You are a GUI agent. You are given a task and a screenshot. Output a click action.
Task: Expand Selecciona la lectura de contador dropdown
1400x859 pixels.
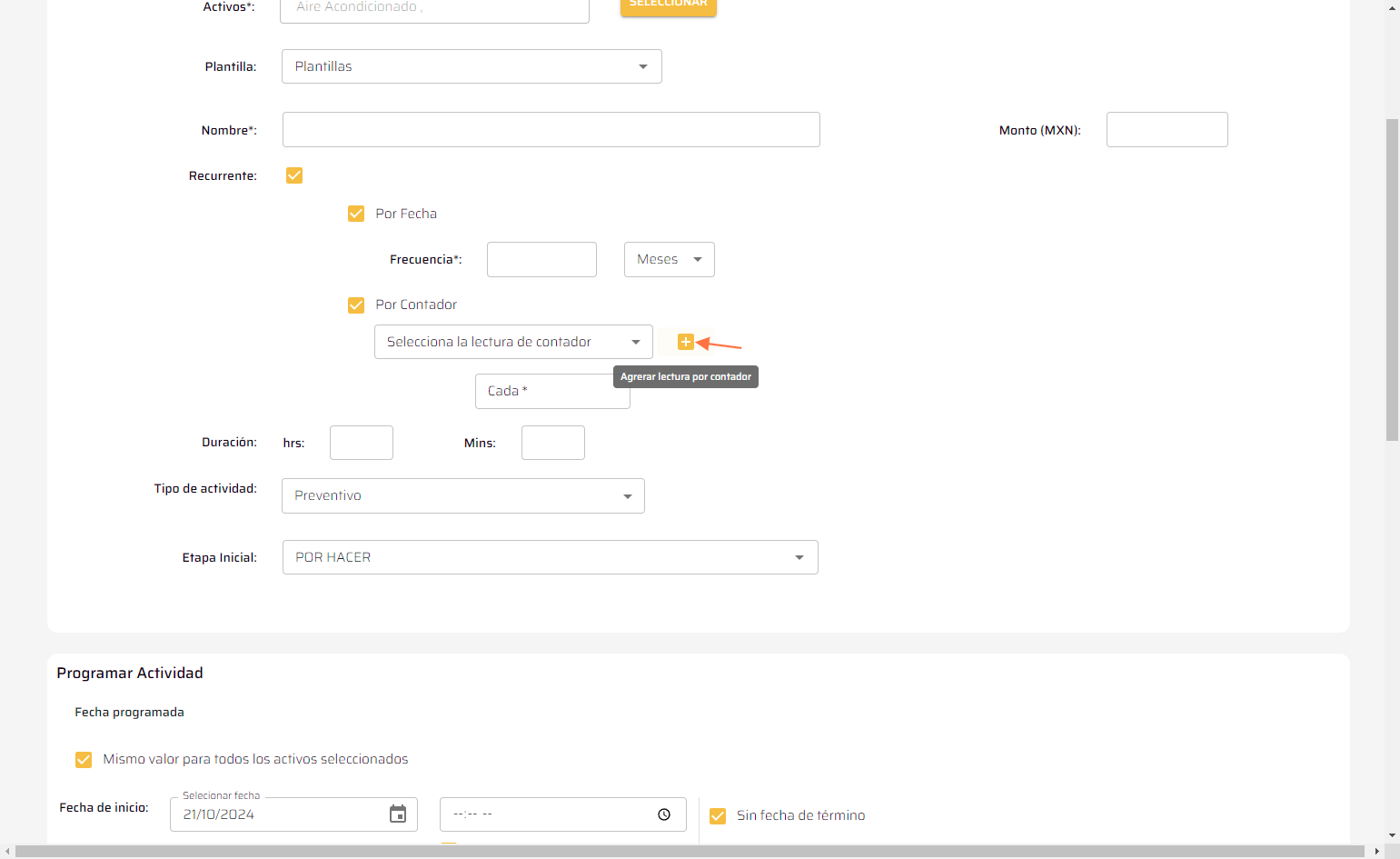click(513, 342)
